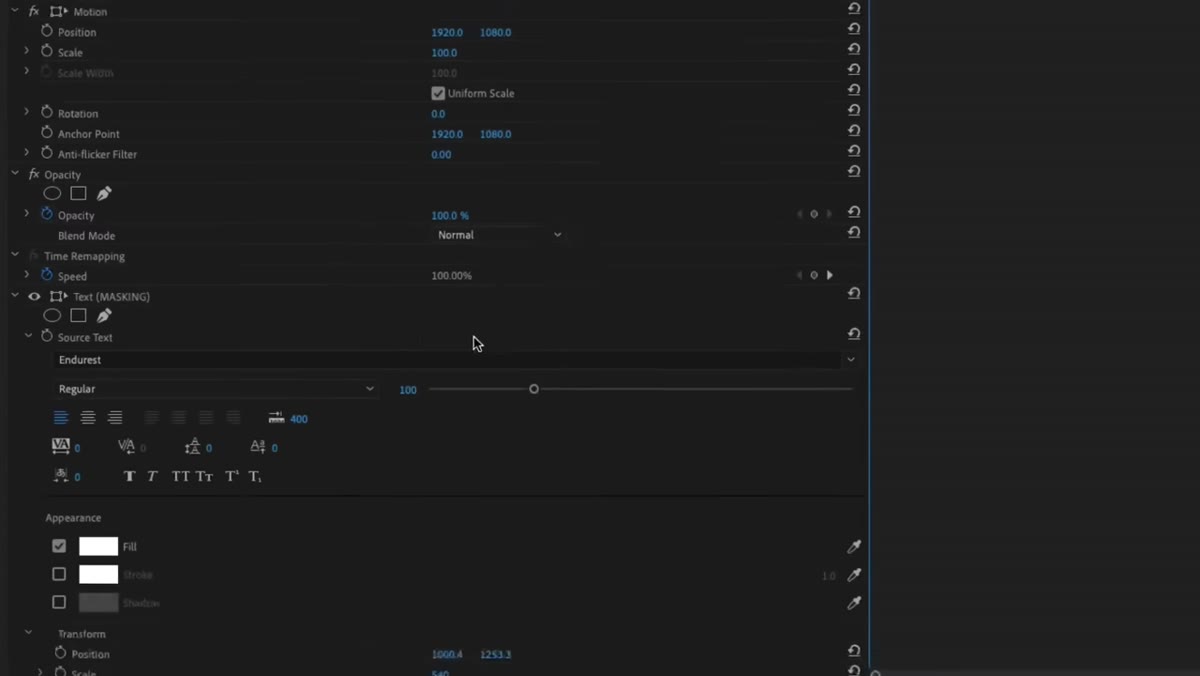1200x676 pixels.
Task: Reset the Source Text parameter
Action: [x=854, y=334]
